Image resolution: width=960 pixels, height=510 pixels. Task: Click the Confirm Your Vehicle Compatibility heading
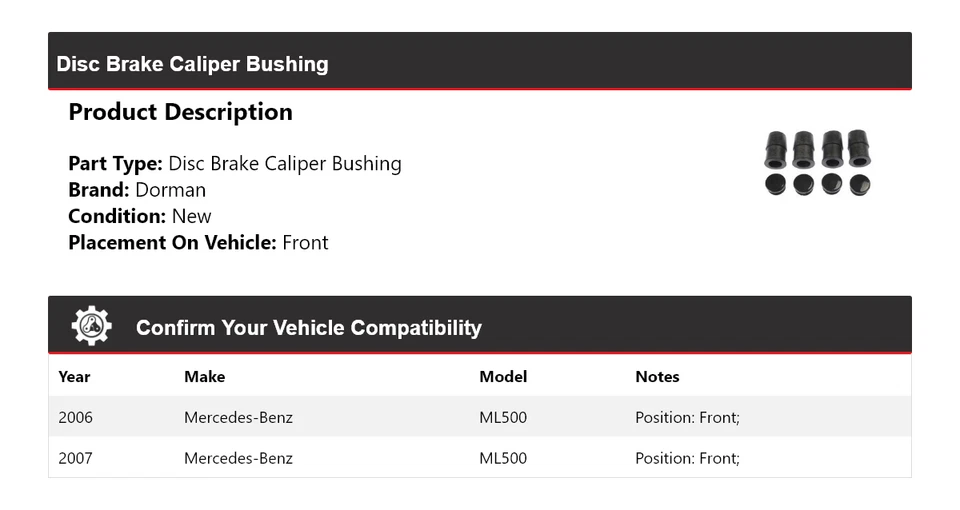[x=308, y=328]
